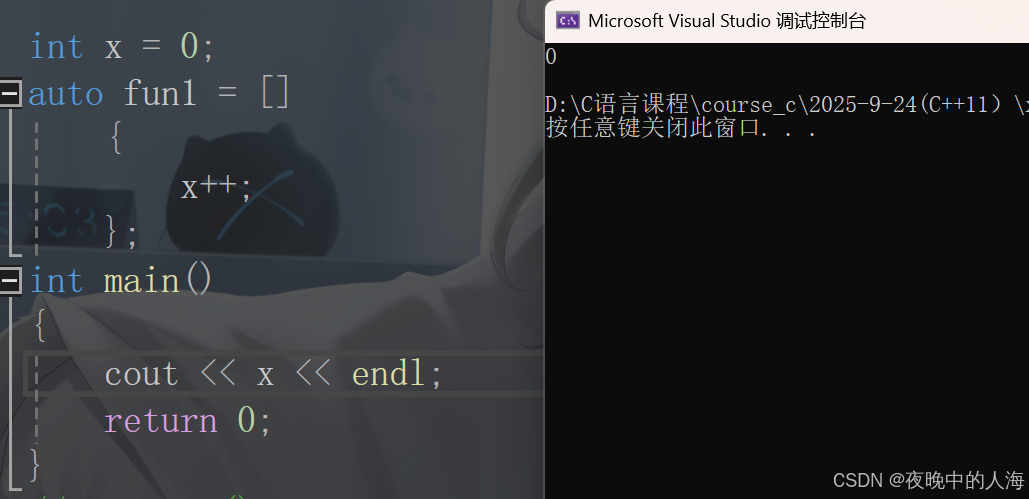Collapse the int main() function block

pos(9,281)
